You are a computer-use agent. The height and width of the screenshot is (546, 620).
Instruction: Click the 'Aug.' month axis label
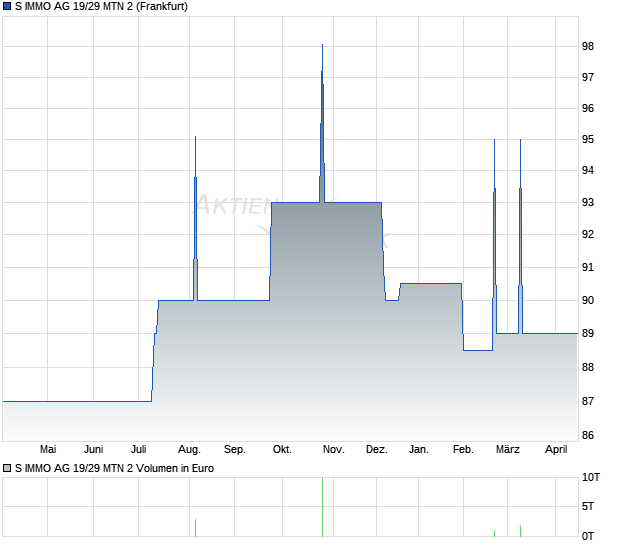pyautogui.click(x=189, y=450)
